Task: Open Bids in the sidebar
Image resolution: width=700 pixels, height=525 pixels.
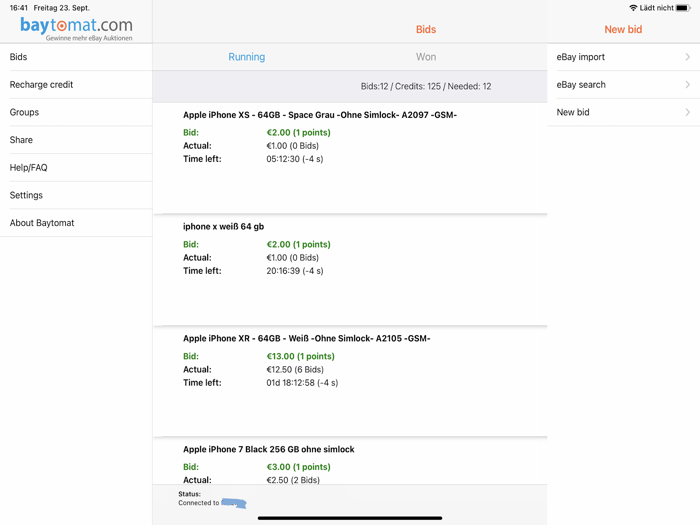Action: point(76,57)
